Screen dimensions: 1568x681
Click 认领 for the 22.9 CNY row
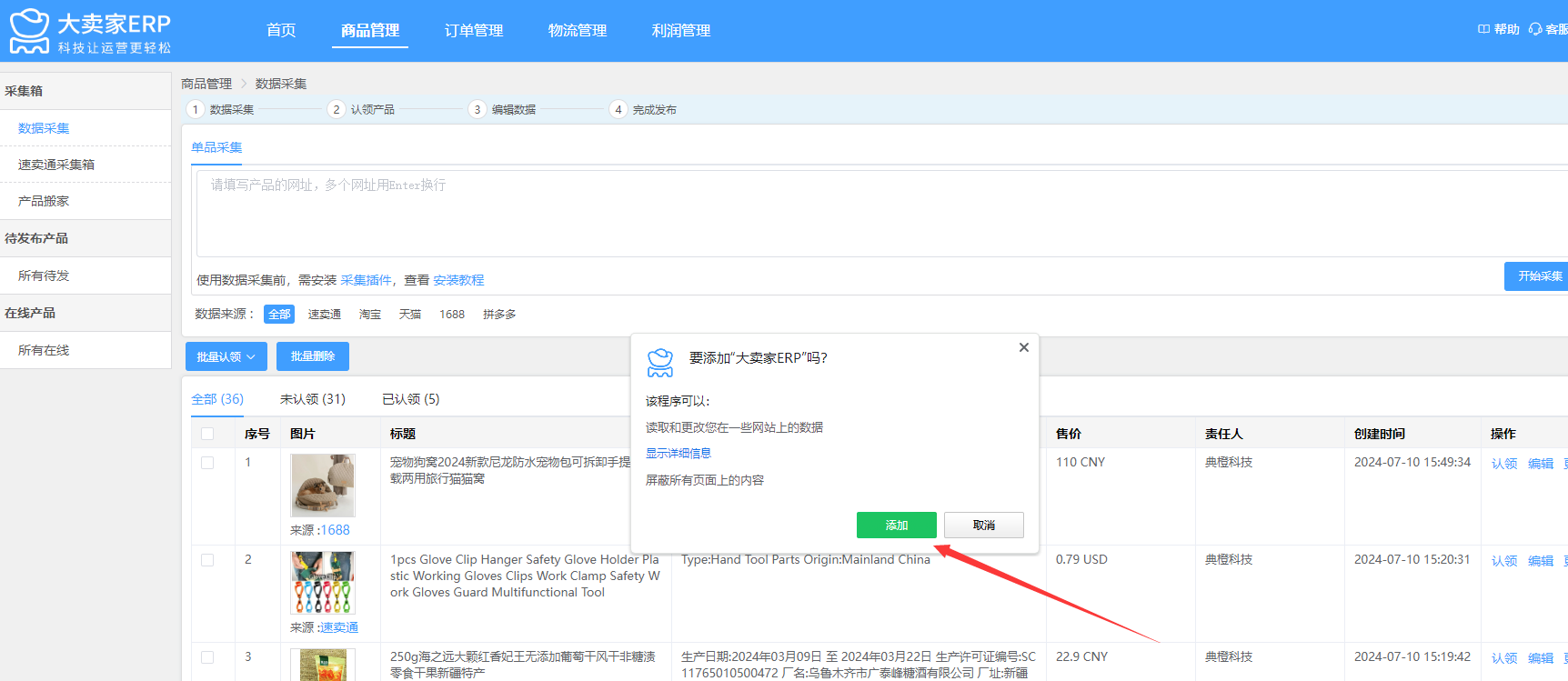pyautogui.click(x=1504, y=658)
